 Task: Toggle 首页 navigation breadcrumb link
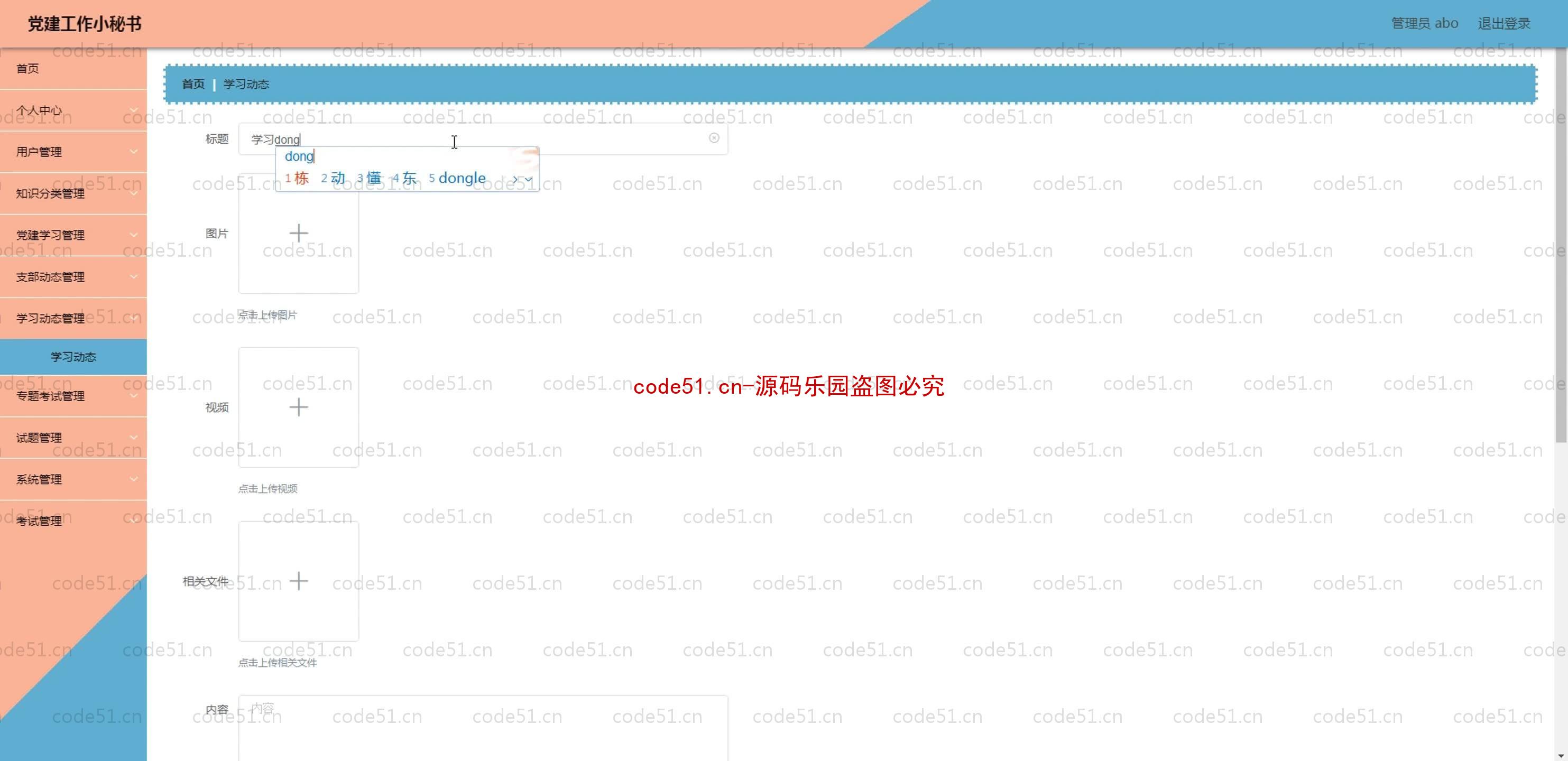(193, 84)
